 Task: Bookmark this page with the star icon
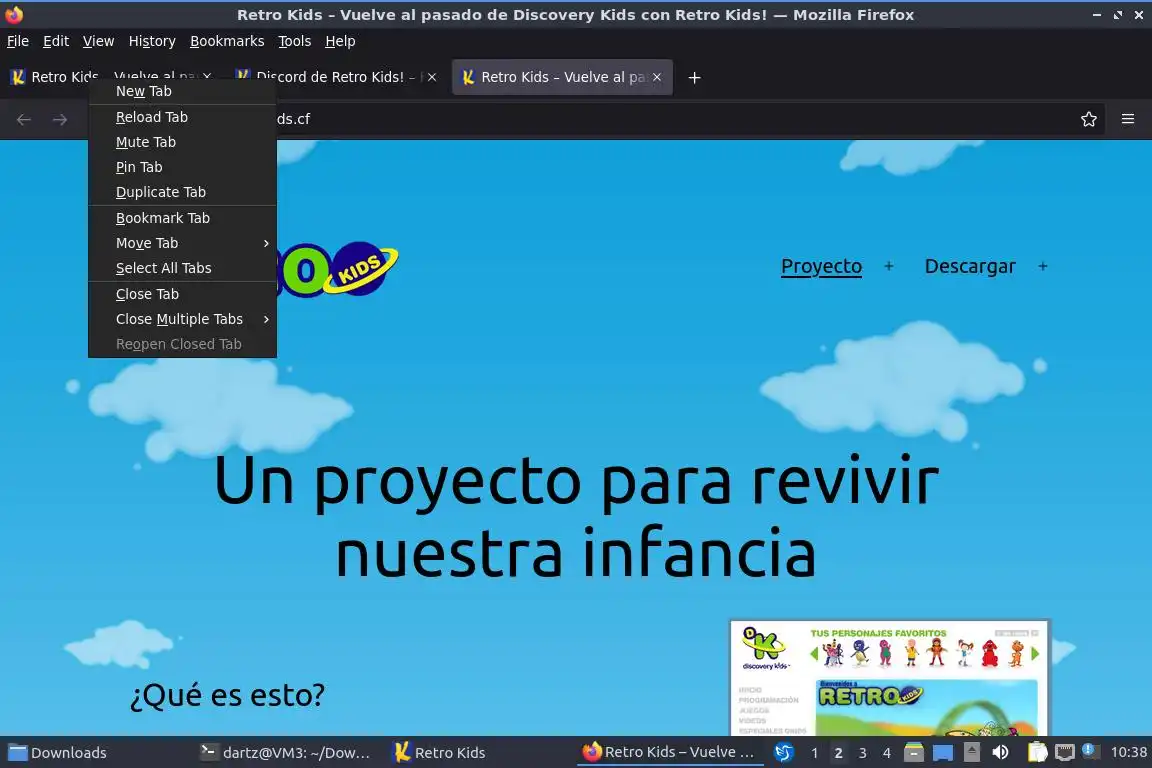1089,119
